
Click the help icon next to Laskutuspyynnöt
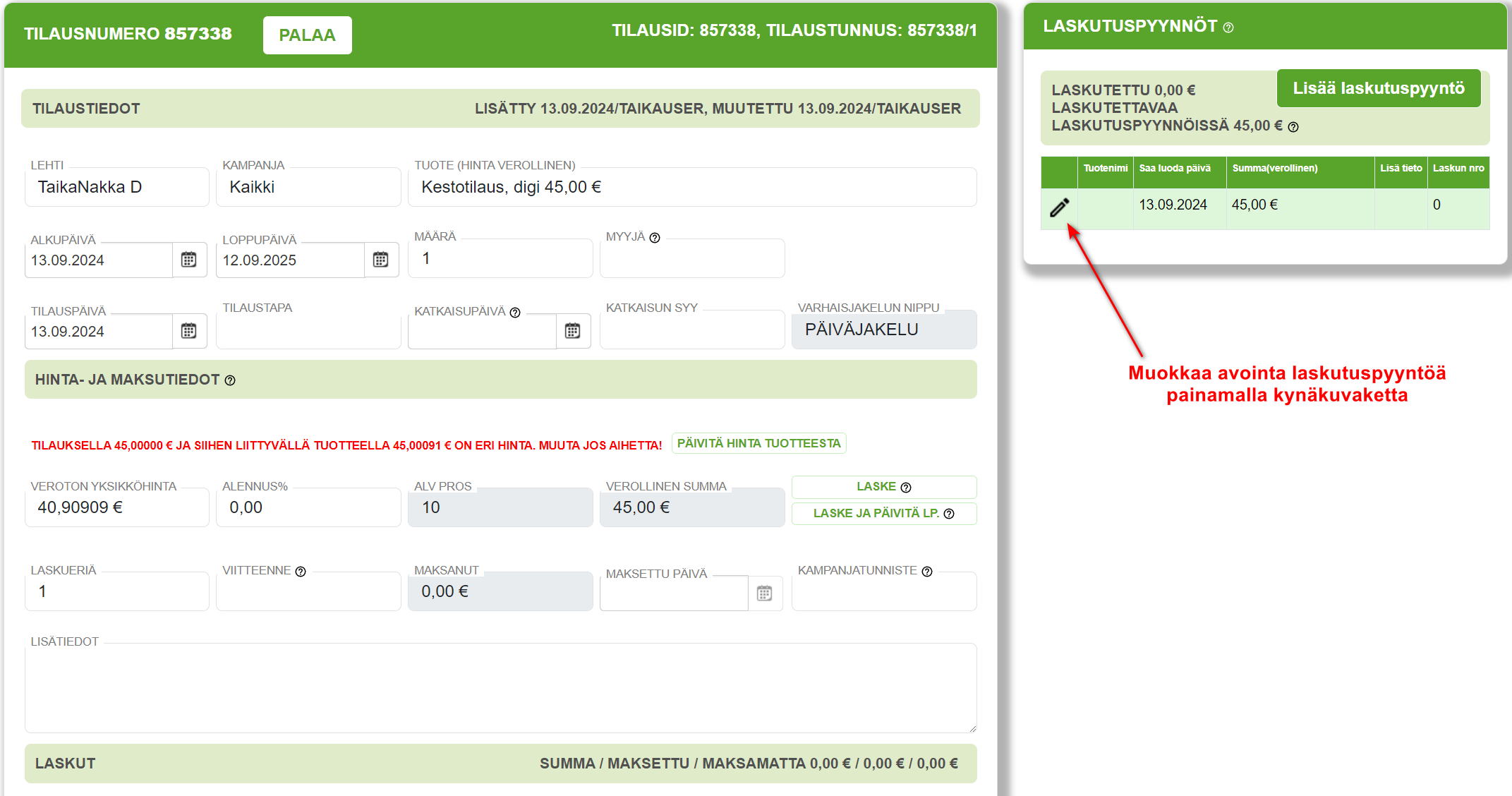(1228, 28)
